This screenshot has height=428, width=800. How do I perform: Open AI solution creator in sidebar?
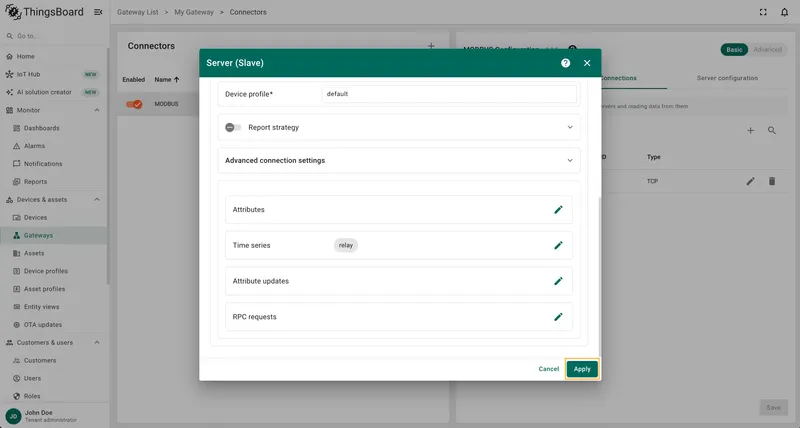tap(54, 92)
